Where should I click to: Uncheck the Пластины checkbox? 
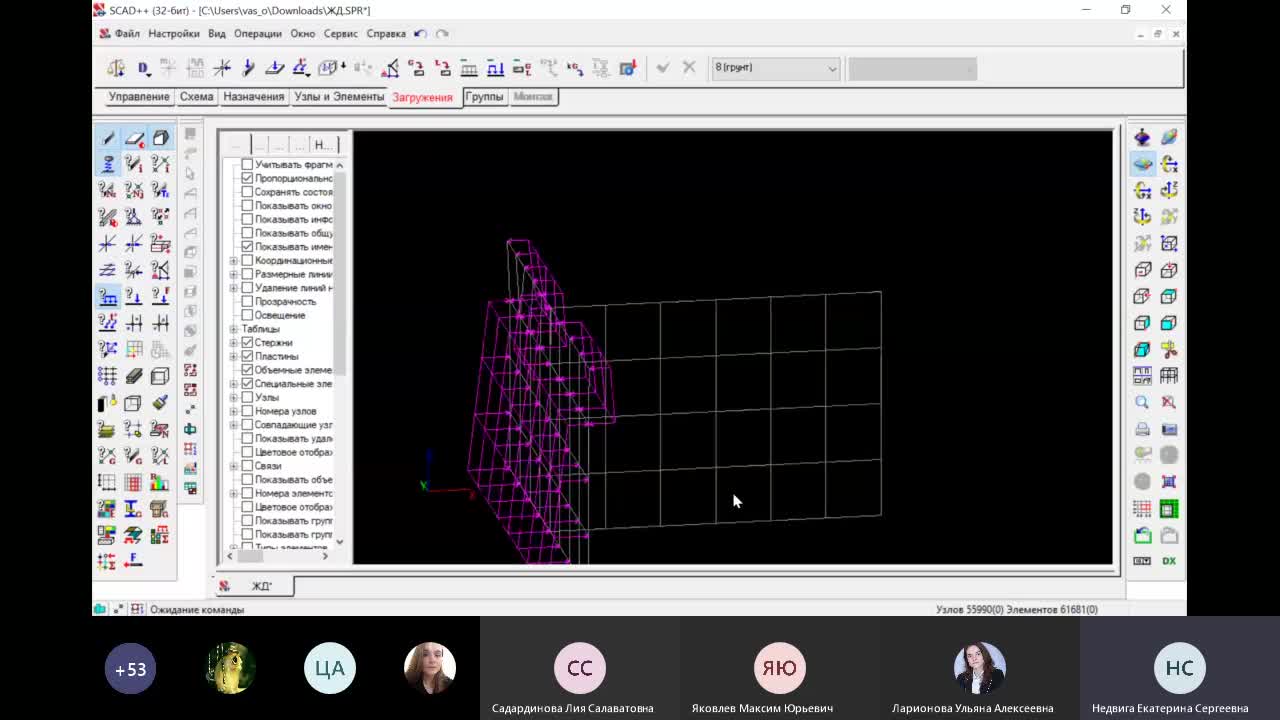point(247,356)
